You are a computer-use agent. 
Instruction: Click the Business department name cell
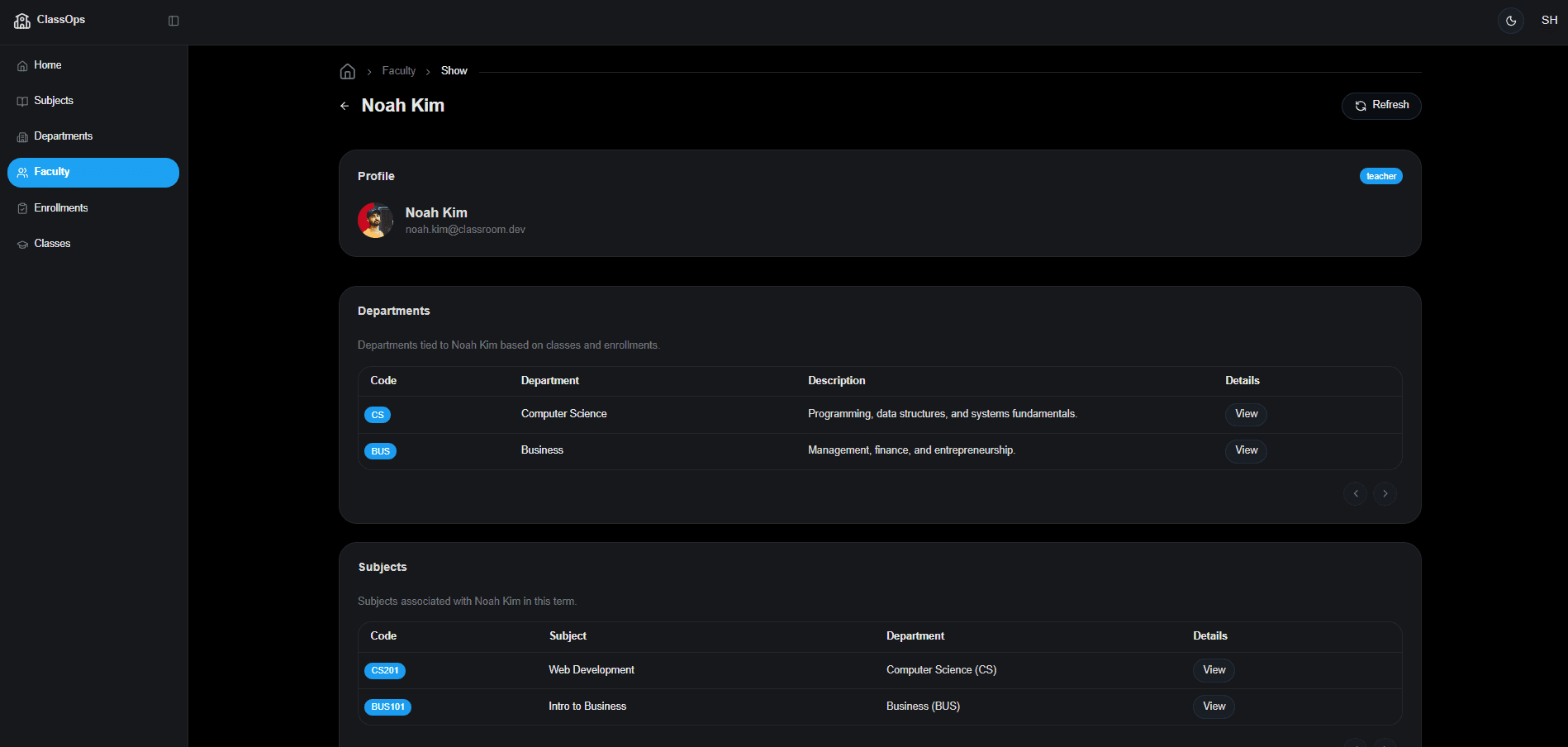pyautogui.click(x=542, y=450)
